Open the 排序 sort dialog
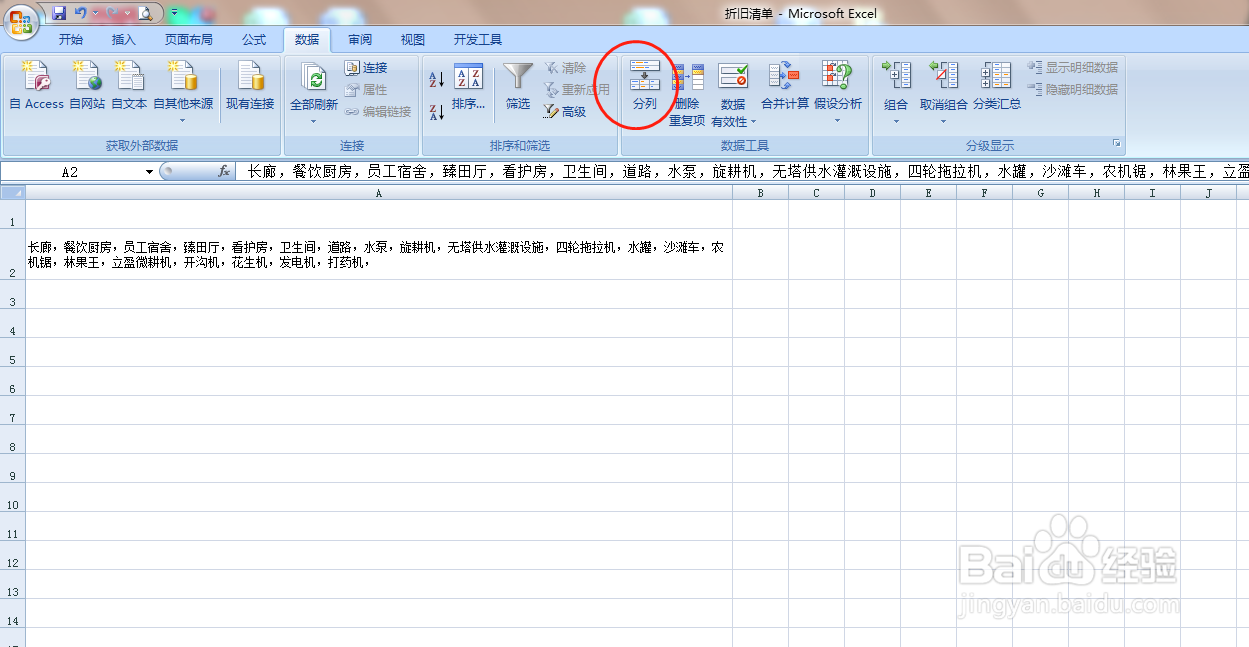The width and height of the screenshot is (1249, 647). click(x=468, y=87)
